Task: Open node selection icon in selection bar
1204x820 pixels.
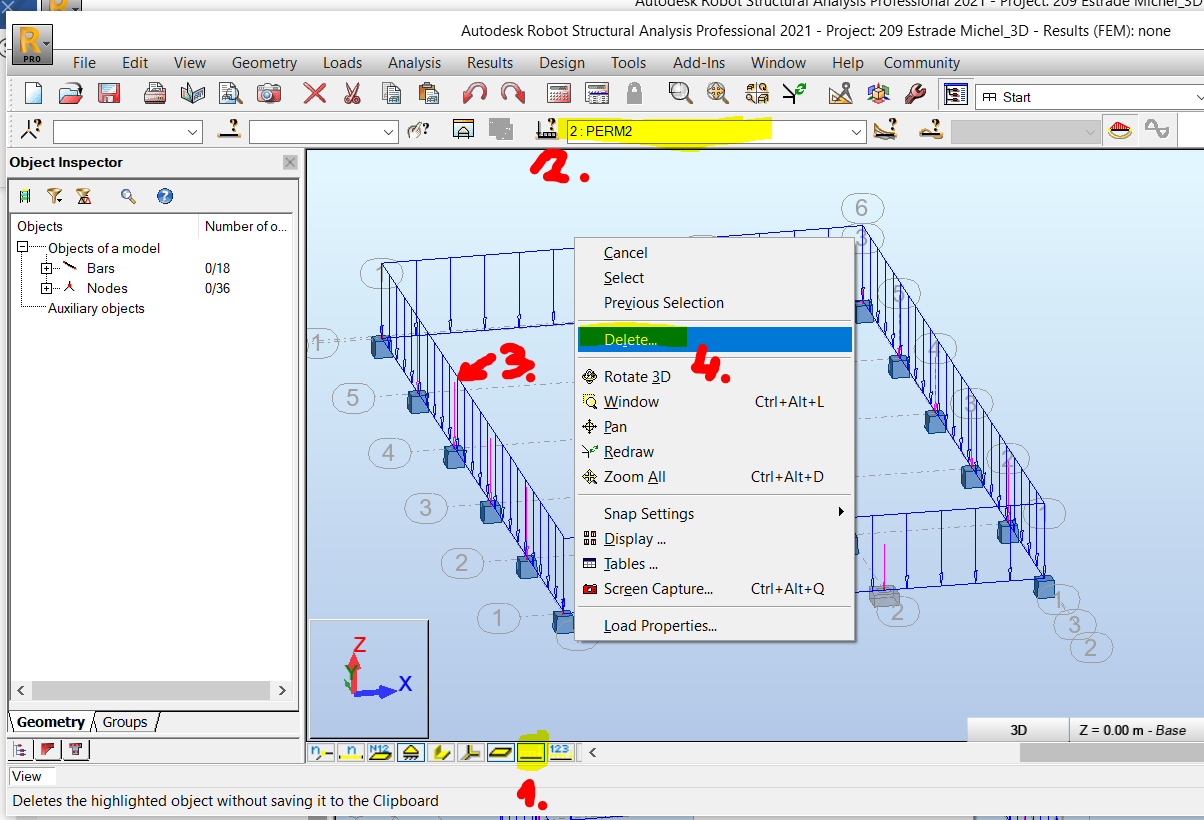Action: pyautogui.click(x=33, y=130)
